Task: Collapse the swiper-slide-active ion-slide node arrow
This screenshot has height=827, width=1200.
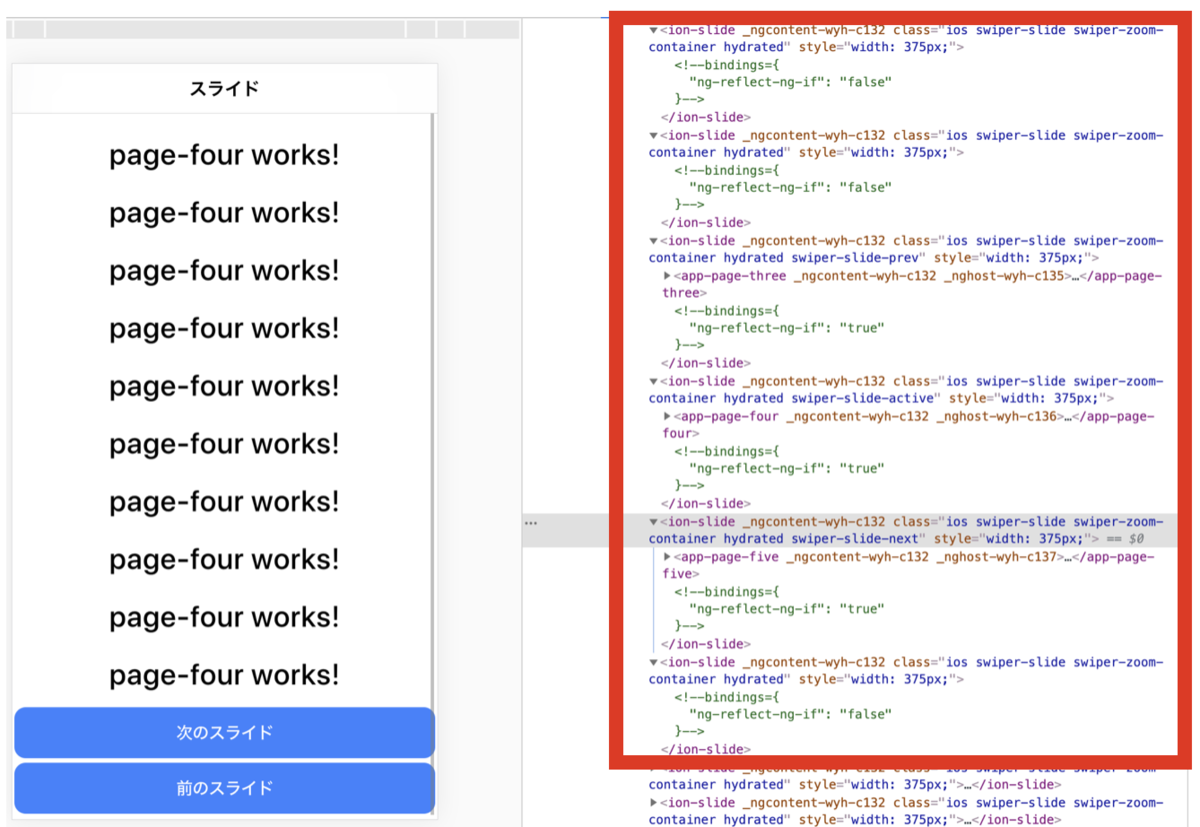Action: click(654, 381)
